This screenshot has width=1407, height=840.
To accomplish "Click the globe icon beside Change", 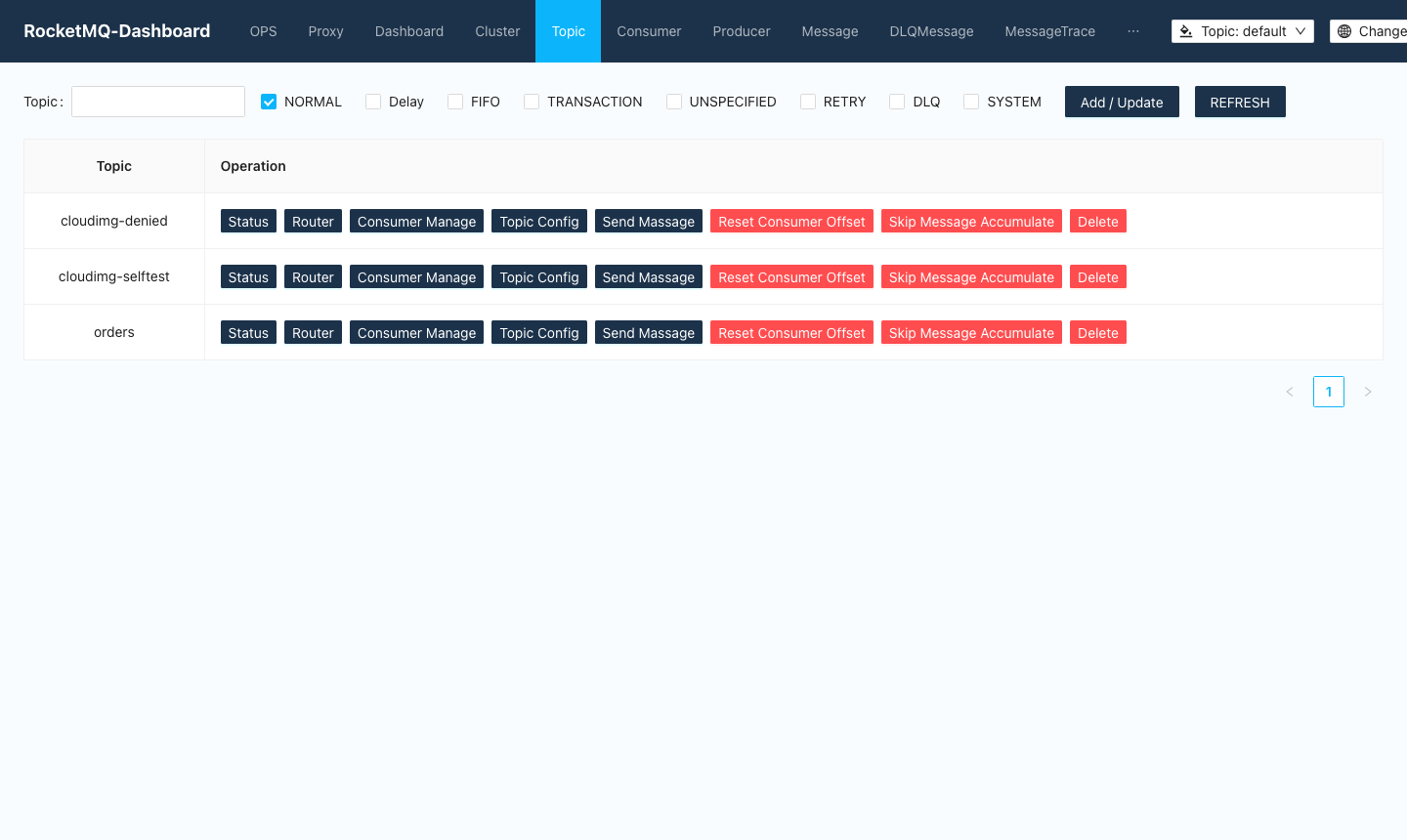I will pos(1344,31).
